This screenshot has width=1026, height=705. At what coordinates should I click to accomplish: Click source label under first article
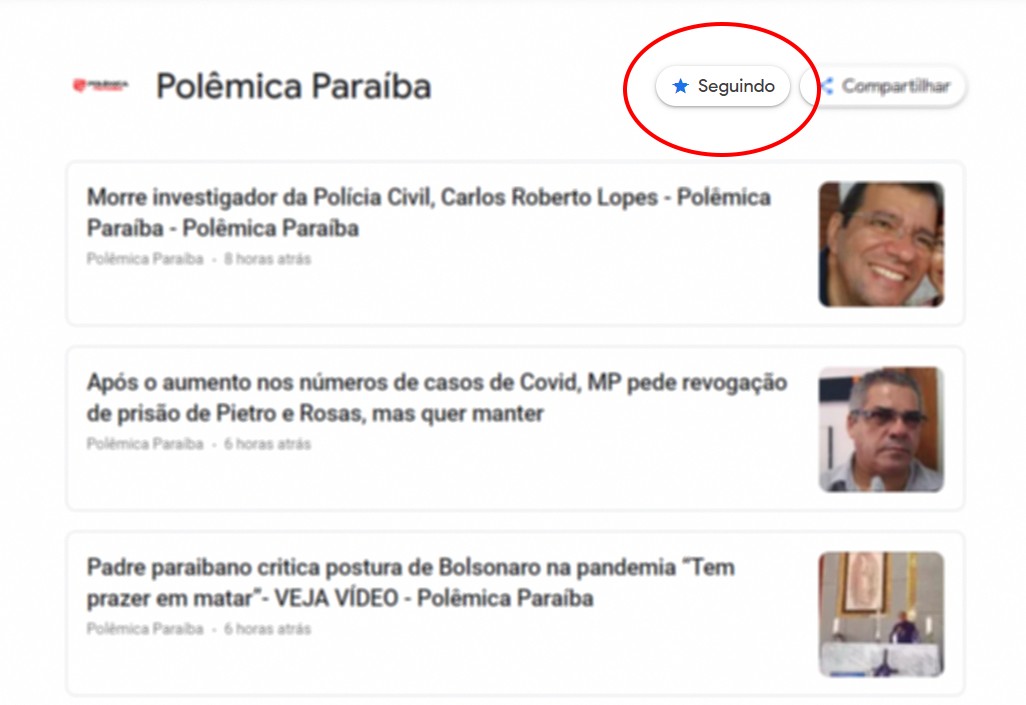click(145, 259)
